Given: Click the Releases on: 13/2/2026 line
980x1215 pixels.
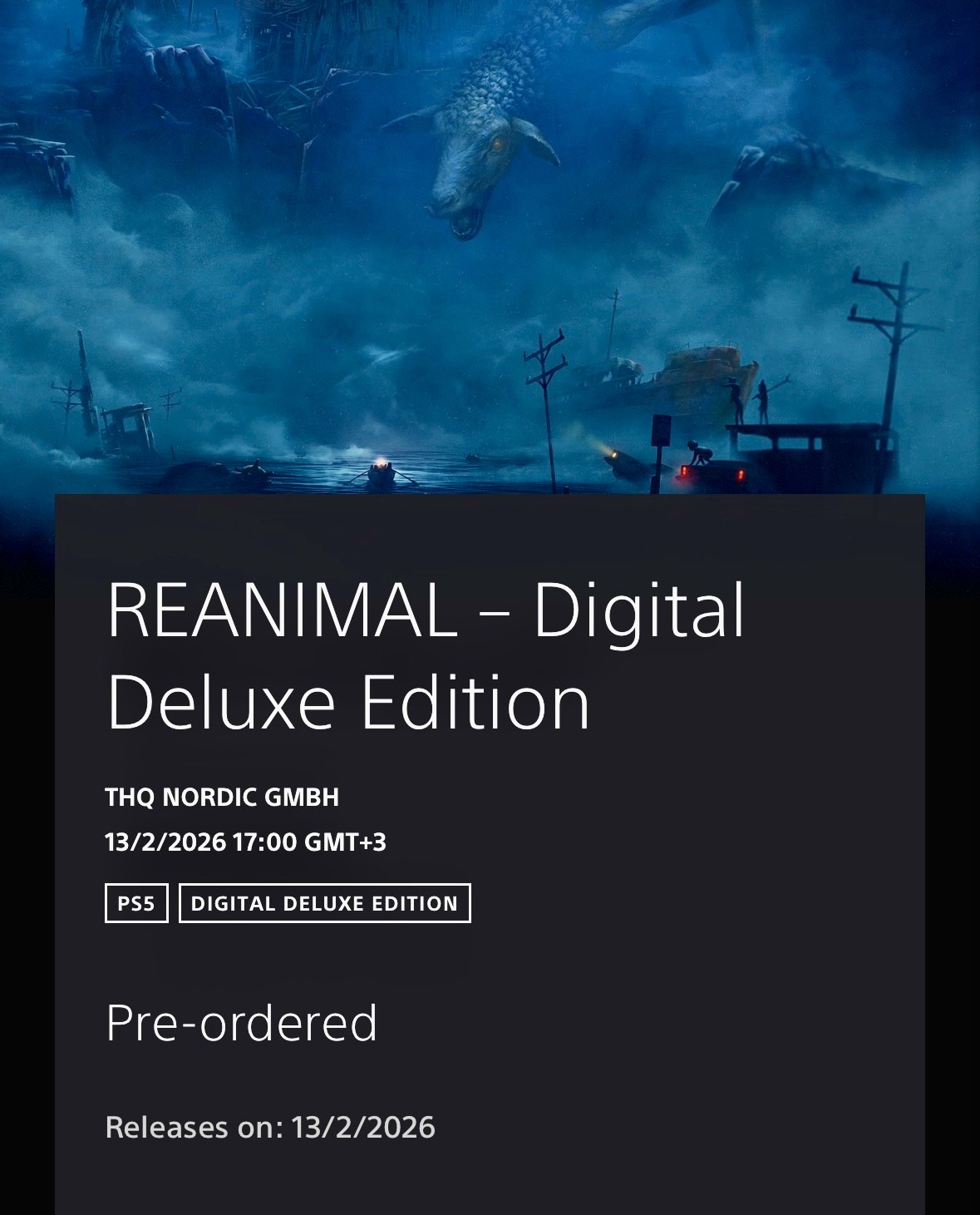Looking at the screenshot, I should pos(270,1128).
